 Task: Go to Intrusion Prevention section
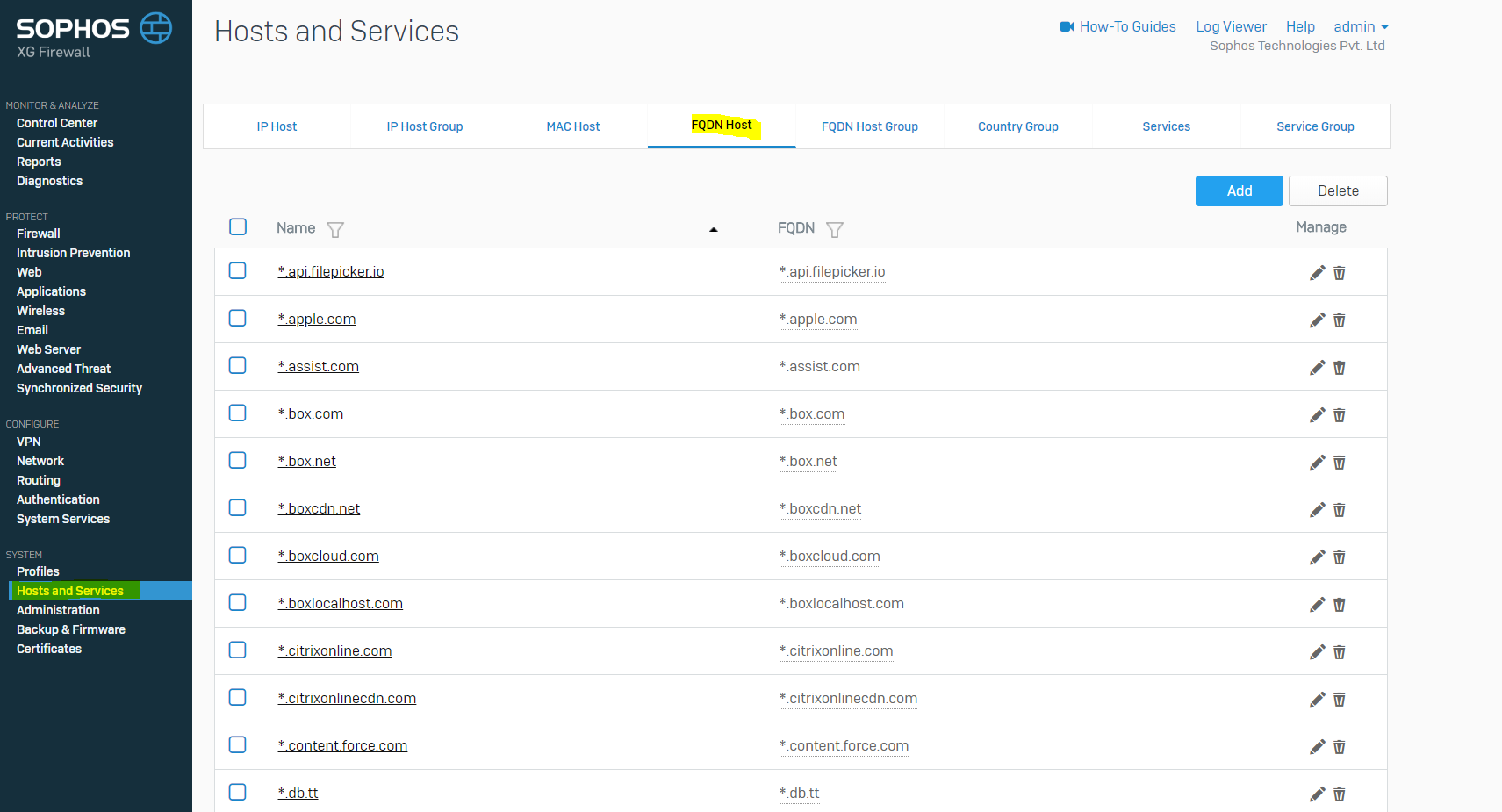[x=74, y=253]
